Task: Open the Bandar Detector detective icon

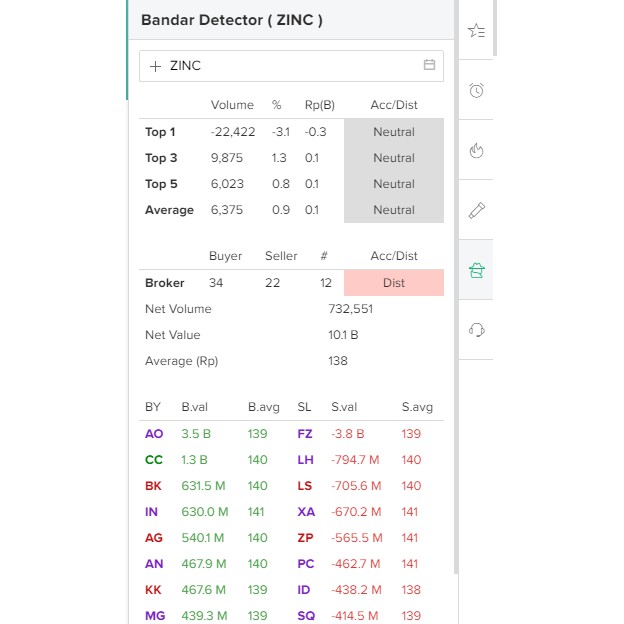Action: (x=476, y=270)
